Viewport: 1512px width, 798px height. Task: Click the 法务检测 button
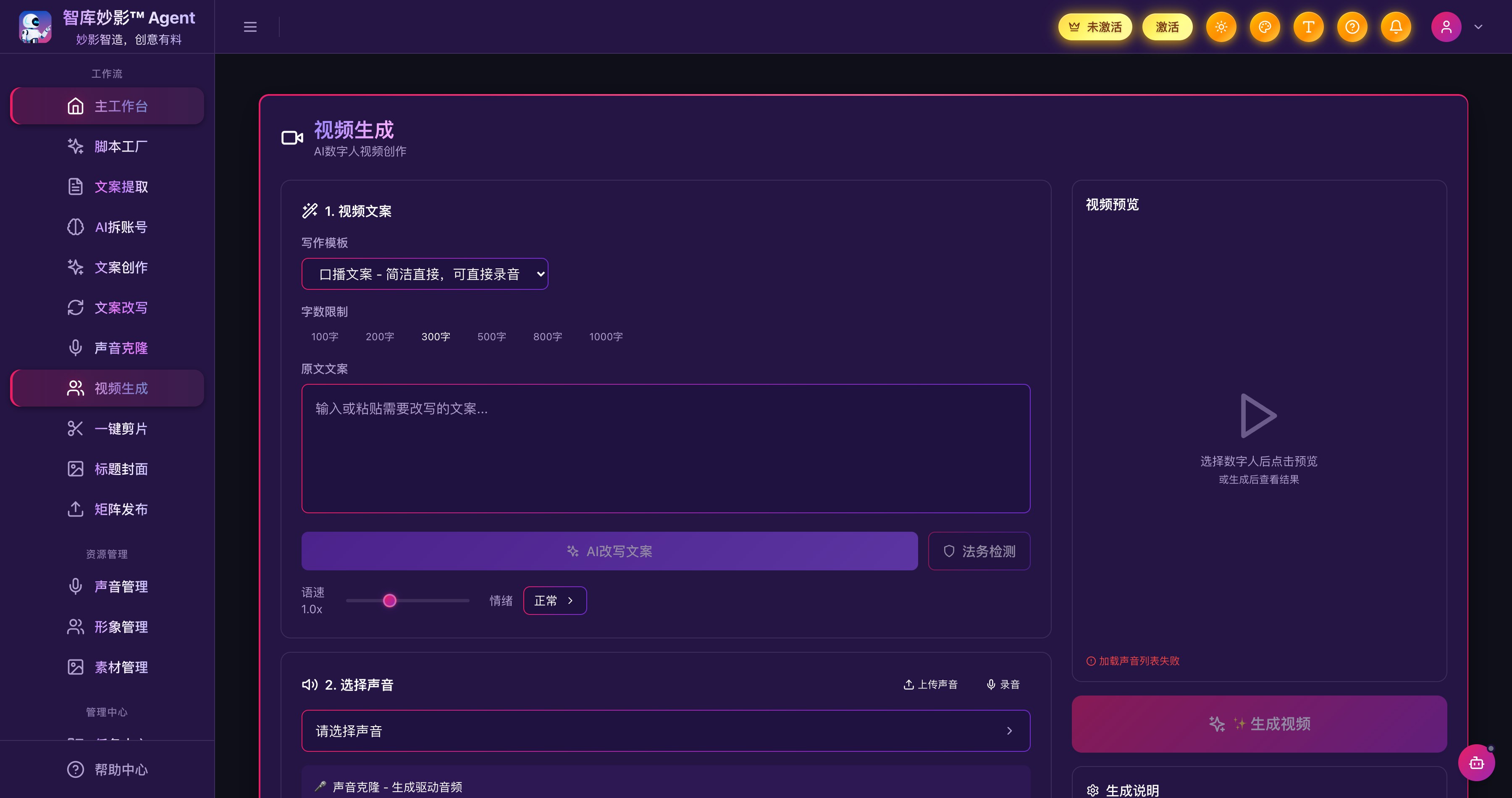tap(979, 551)
